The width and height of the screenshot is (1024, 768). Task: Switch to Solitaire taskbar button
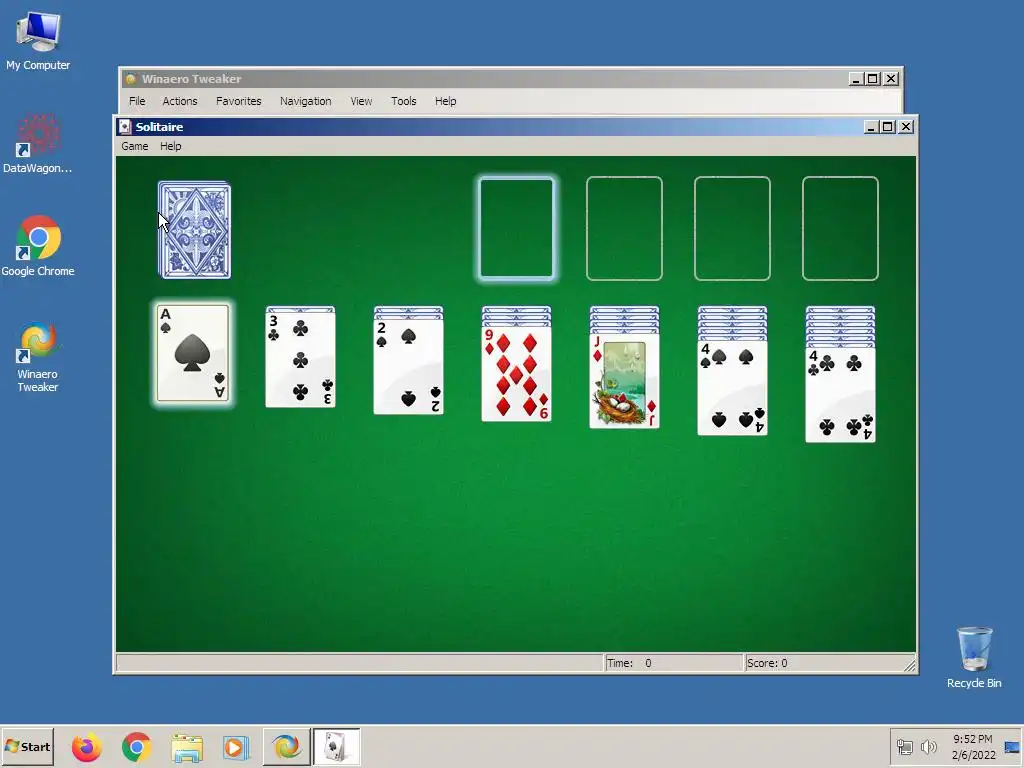(x=336, y=746)
